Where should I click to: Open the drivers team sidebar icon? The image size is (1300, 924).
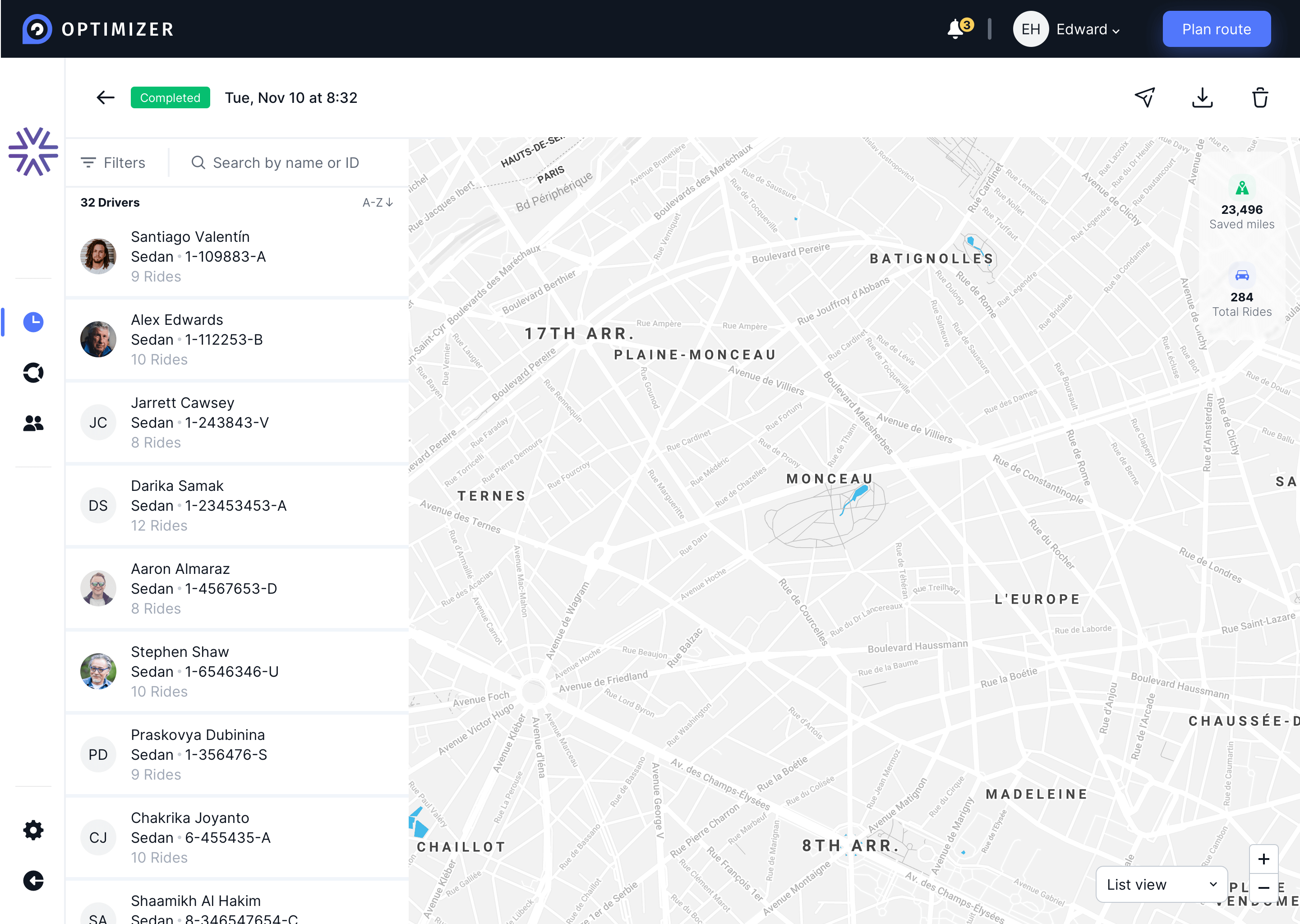click(33, 423)
